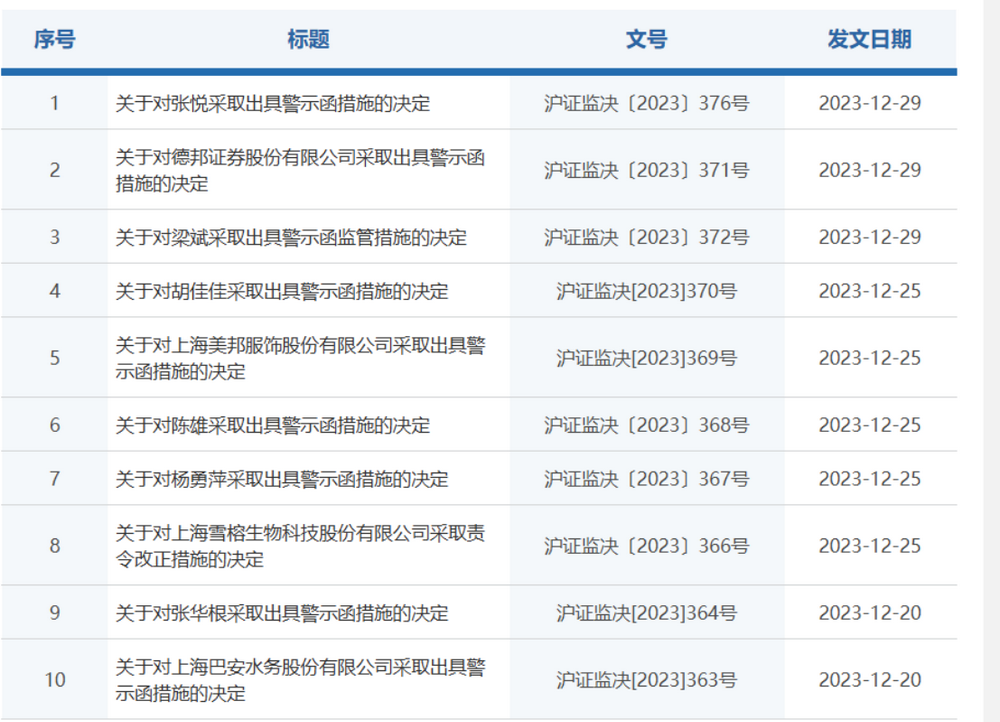The width and height of the screenshot is (1000, 722).
Task: Click the 标题 column header
Action: click(308, 40)
